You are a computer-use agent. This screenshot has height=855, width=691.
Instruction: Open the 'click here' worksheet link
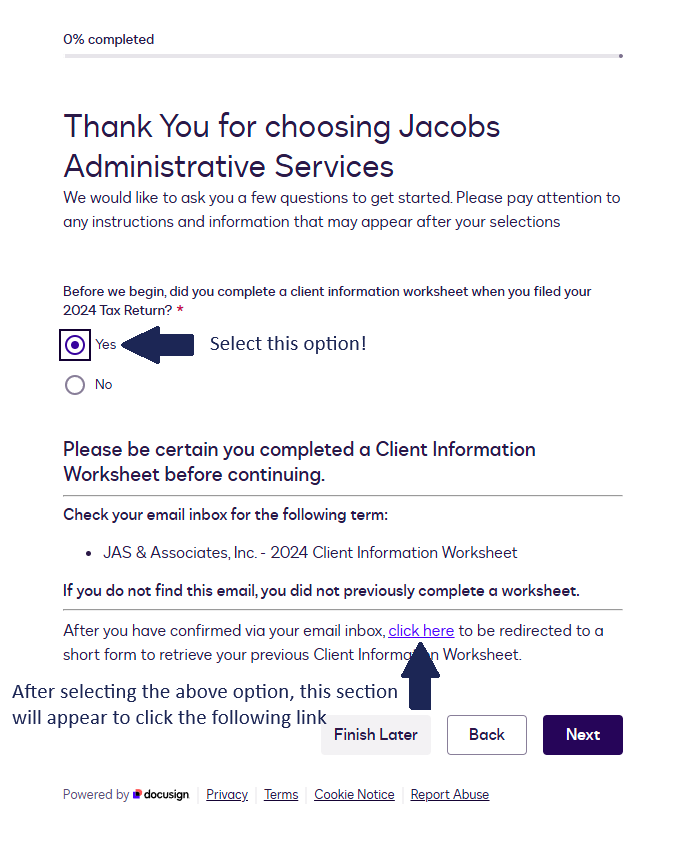[x=421, y=631]
